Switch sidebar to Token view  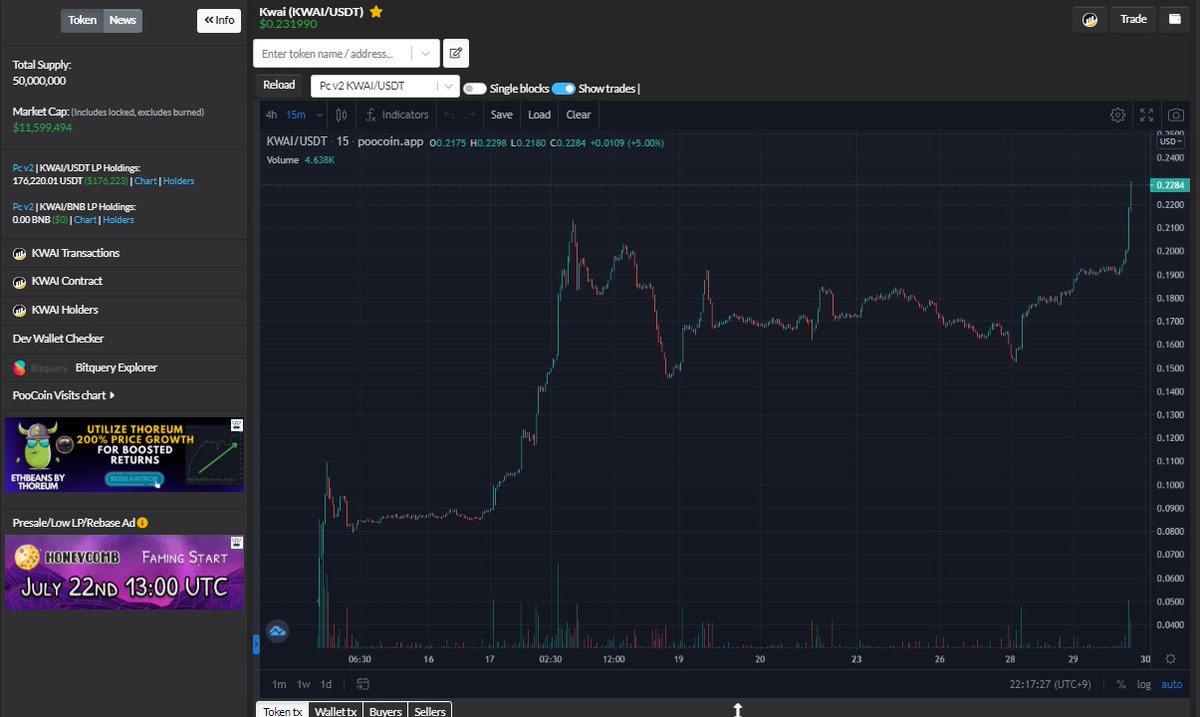(x=82, y=20)
